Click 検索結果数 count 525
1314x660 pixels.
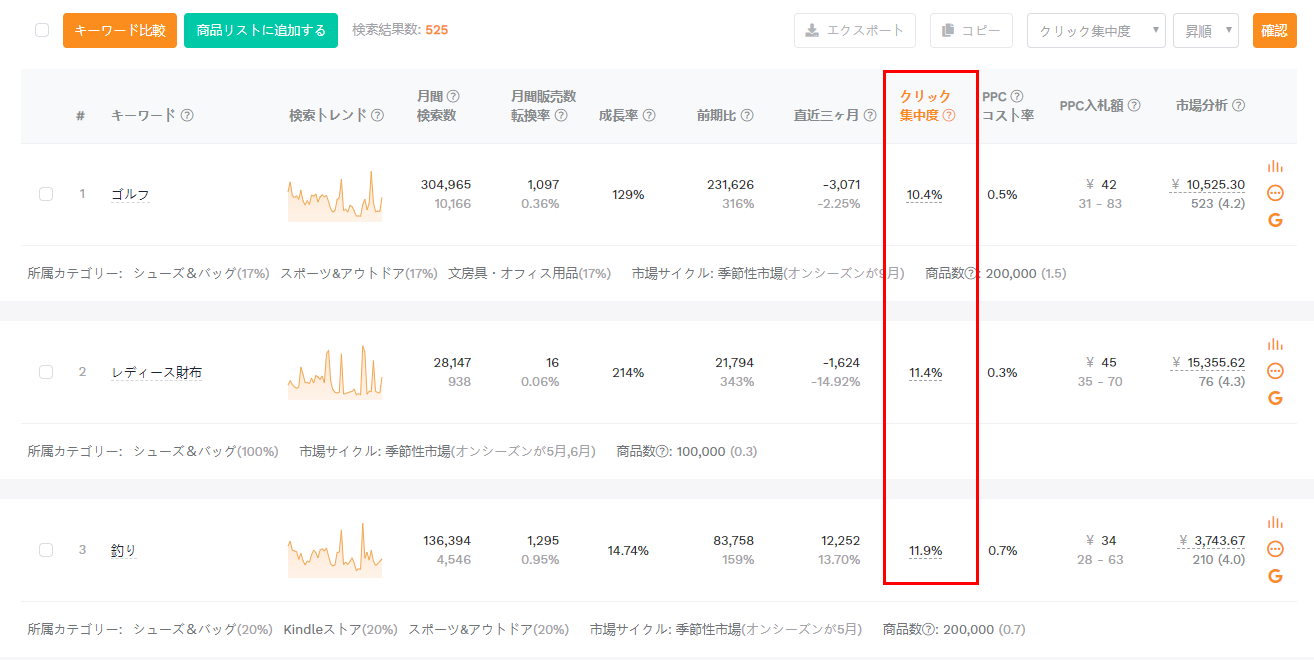[436, 30]
